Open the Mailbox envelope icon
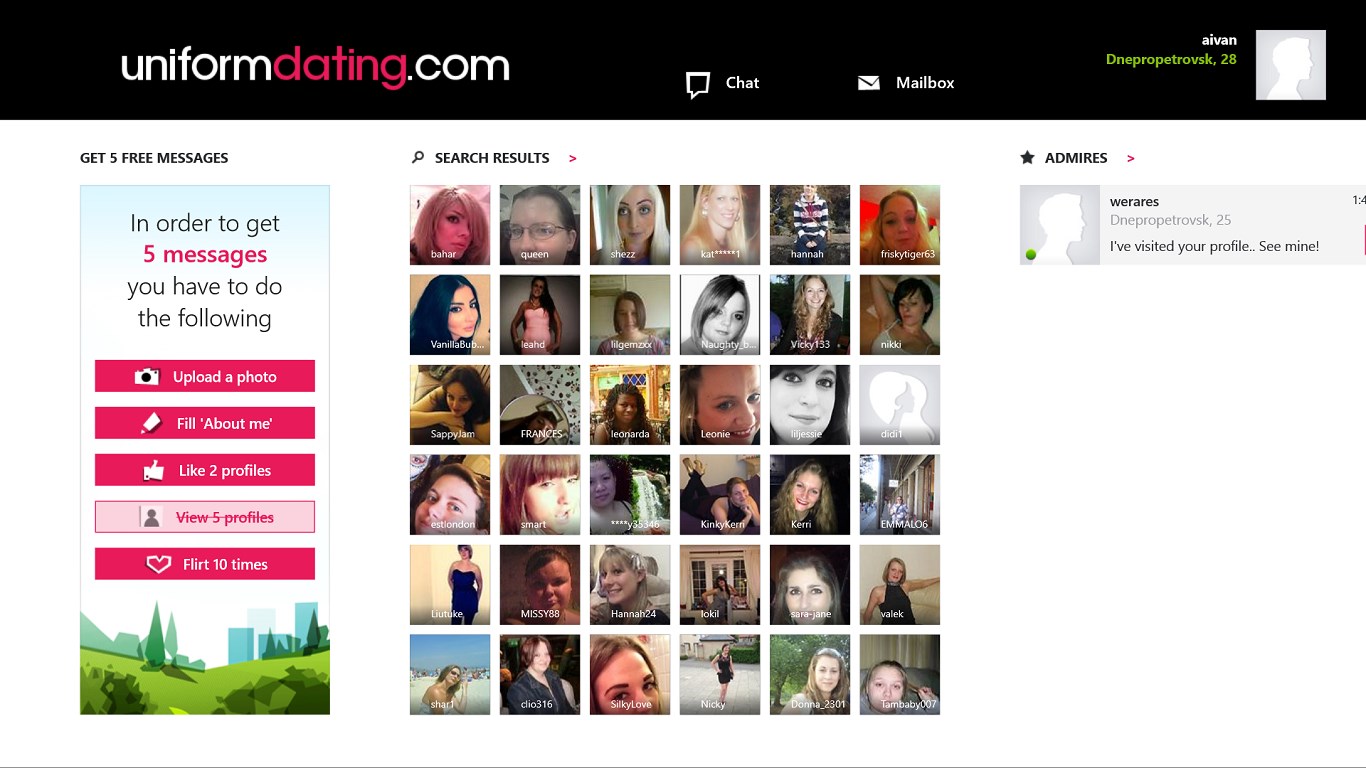 [x=869, y=83]
